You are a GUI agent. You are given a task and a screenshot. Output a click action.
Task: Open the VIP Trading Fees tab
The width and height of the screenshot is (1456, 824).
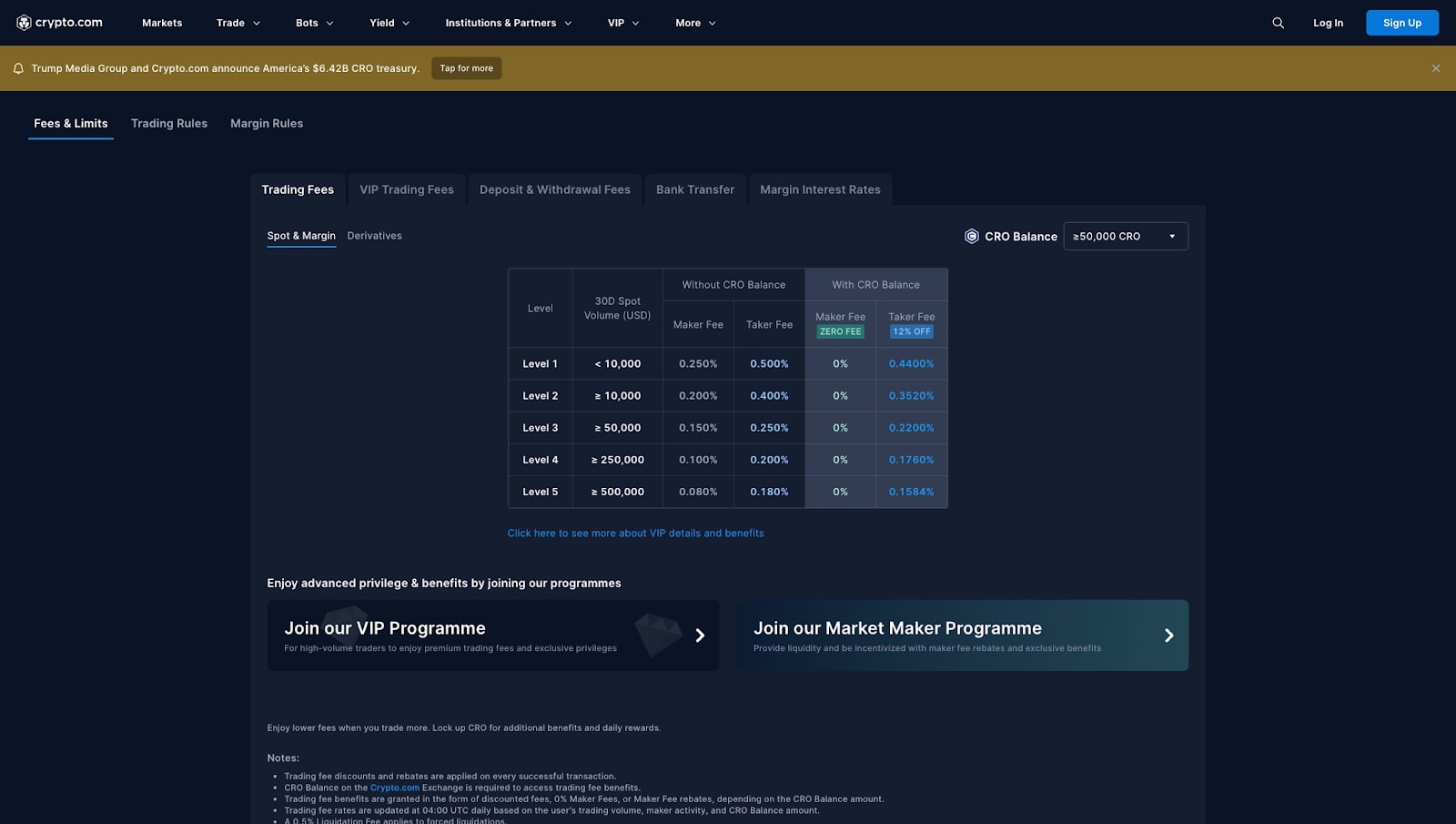tap(406, 189)
